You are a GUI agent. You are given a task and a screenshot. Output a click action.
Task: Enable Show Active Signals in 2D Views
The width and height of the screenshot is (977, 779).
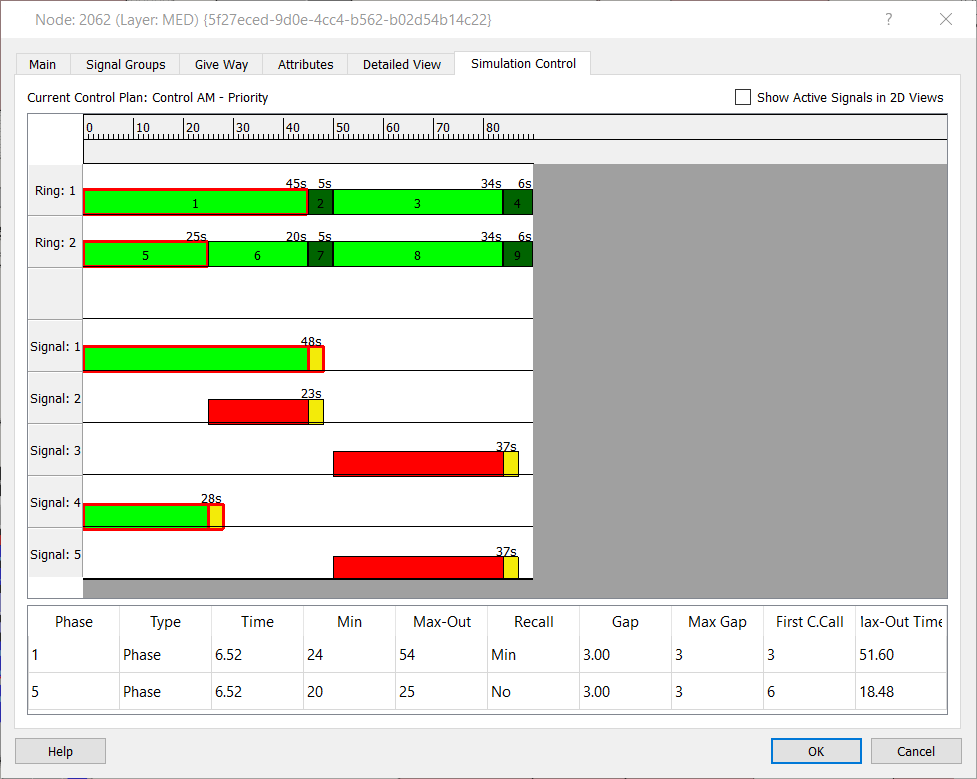coord(743,97)
